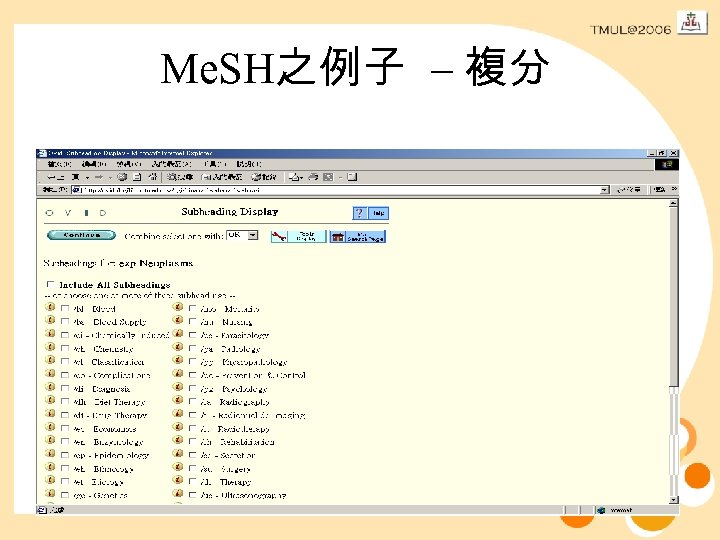Screen dimensions: 720x540
Task: Tick the Complications subheading checkbox
Action: (65, 375)
